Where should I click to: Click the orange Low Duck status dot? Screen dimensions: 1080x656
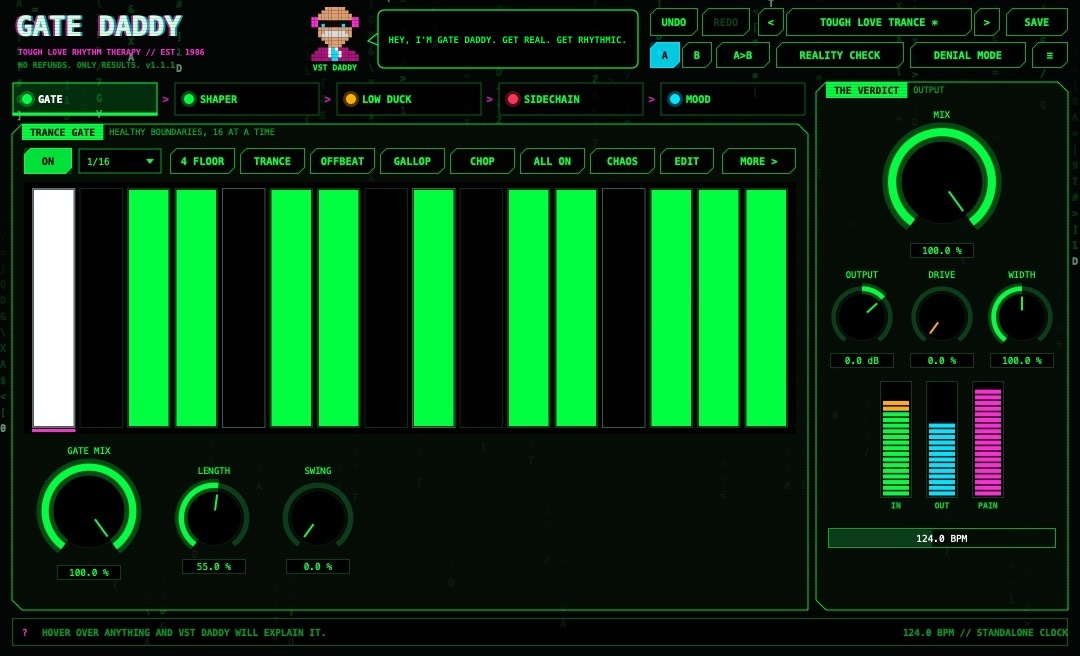(351, 99)
